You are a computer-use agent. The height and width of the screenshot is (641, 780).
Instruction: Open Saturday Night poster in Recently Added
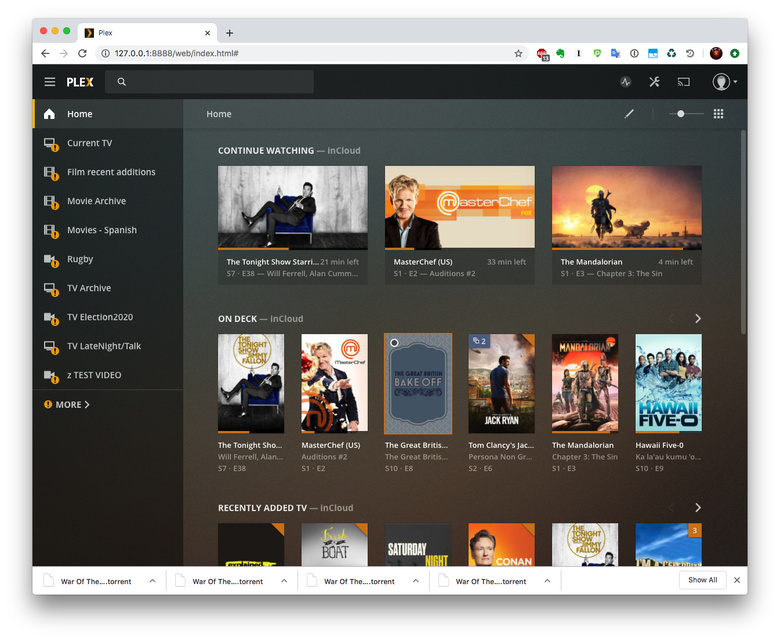(x=418, y=544)
